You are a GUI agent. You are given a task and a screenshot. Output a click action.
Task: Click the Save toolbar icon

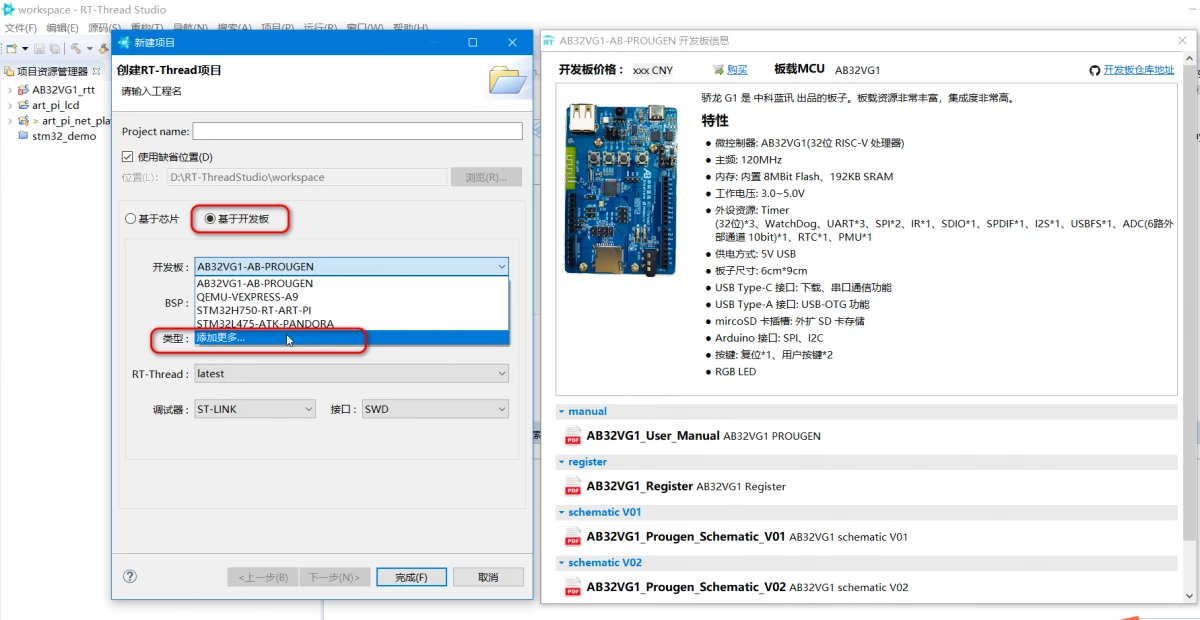[39, 48]
